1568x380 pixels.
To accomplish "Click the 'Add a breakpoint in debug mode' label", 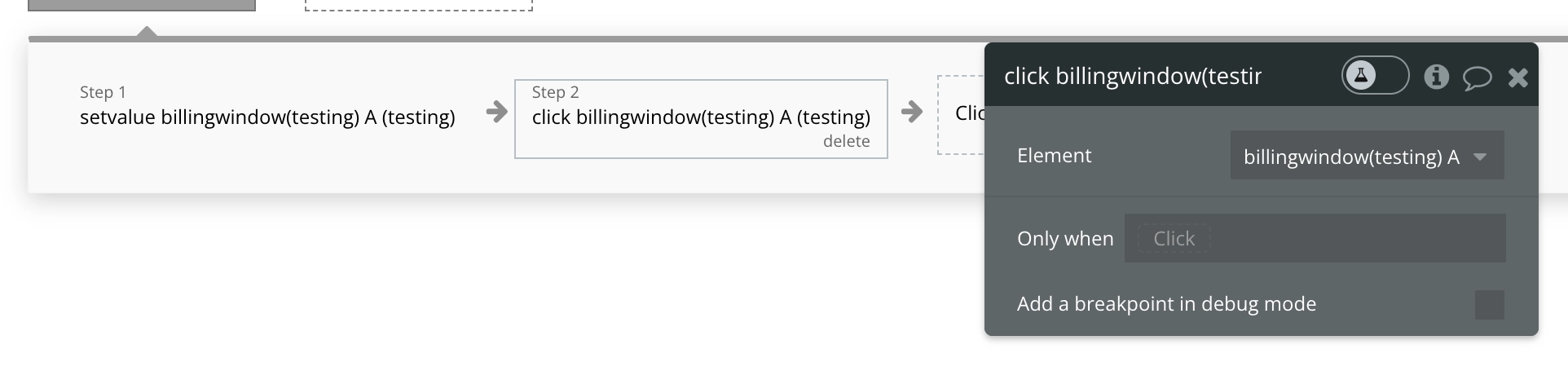I will [x=1166, y=304].
